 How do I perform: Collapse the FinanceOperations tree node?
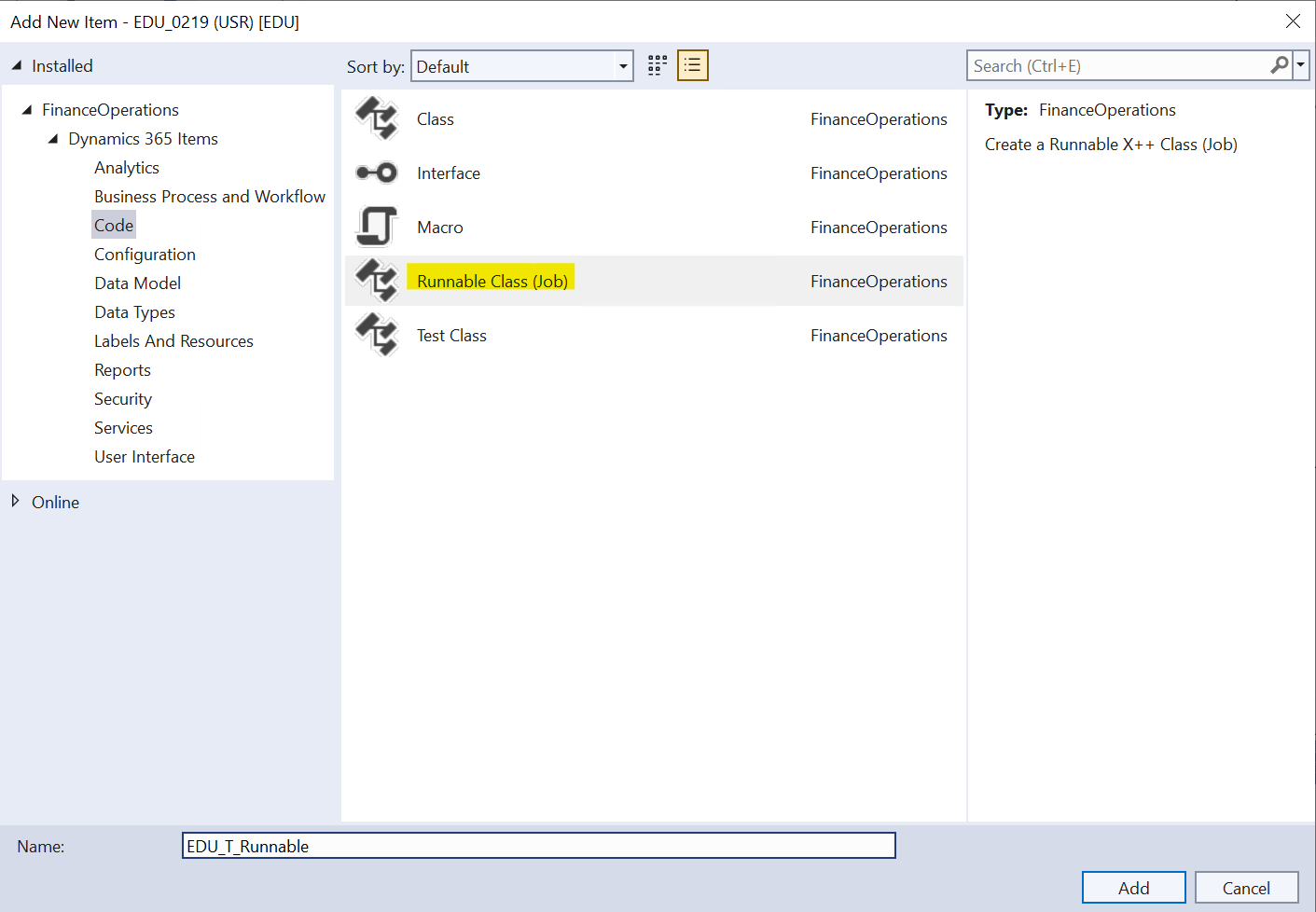tap(27, 109)
